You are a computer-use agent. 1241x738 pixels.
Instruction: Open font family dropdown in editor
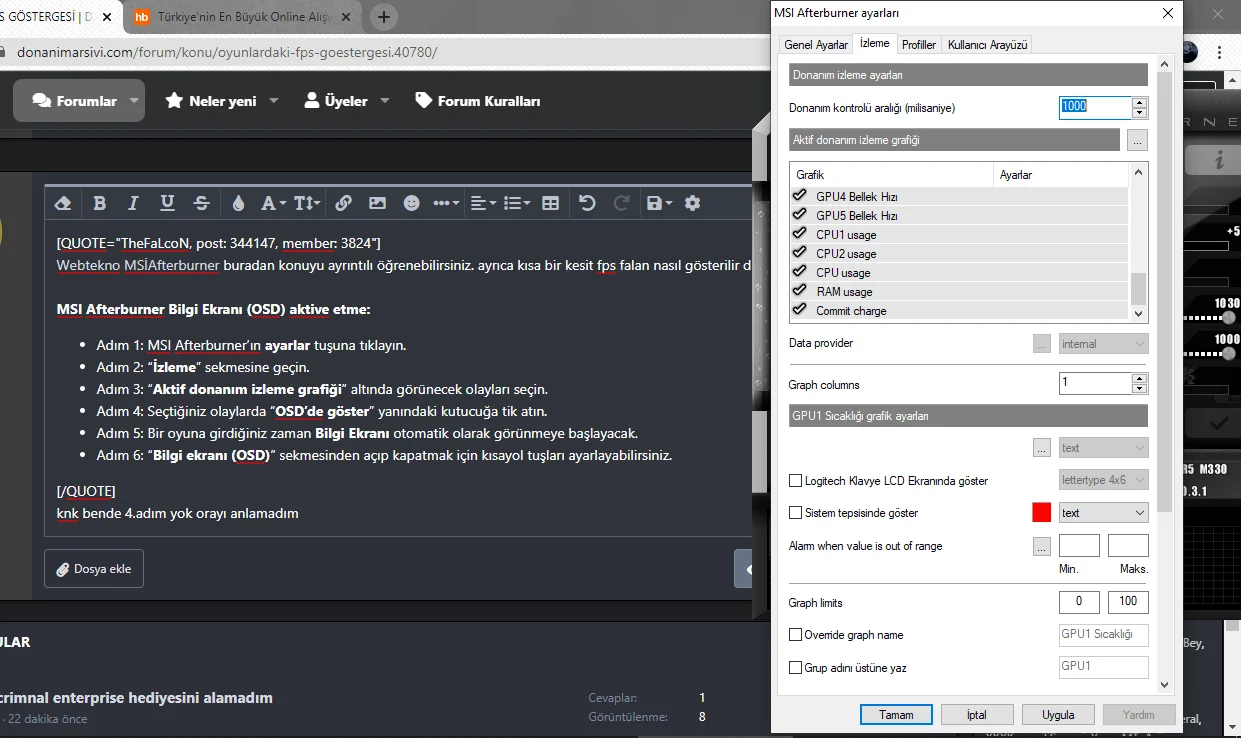[273, 203]
